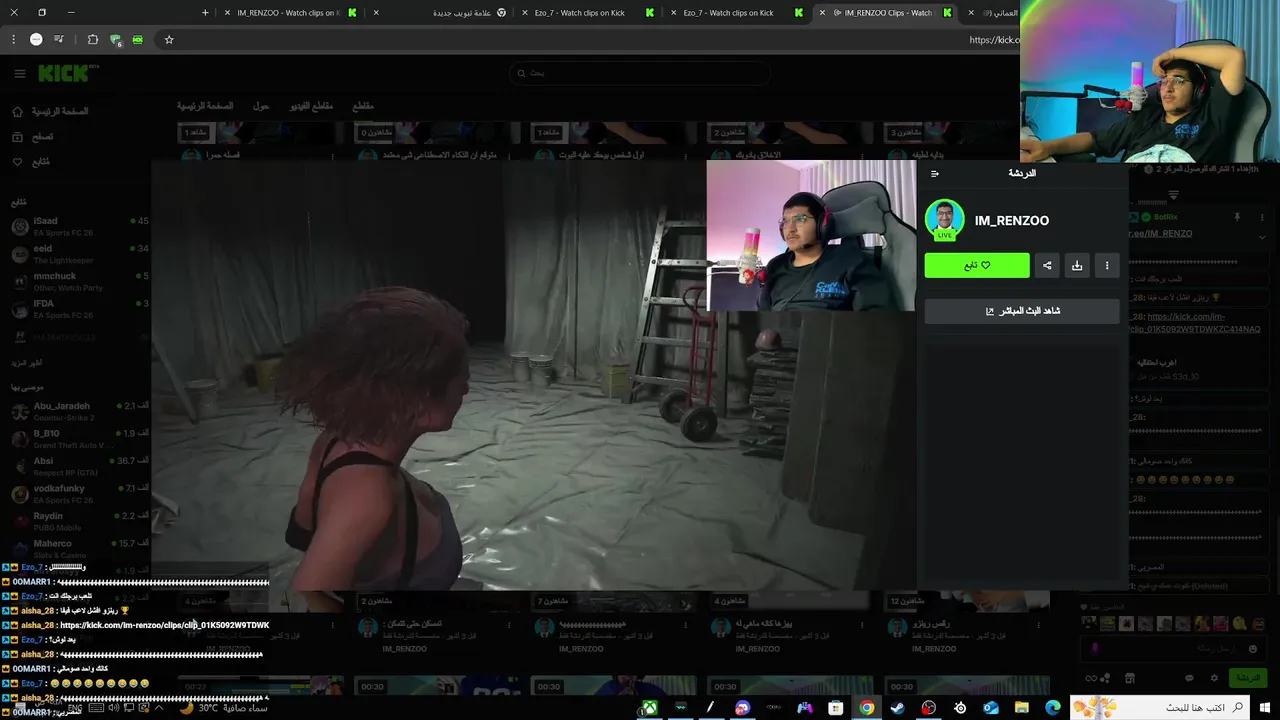Select the main page channel tab
1280x720 pixels.
(205, 106)
